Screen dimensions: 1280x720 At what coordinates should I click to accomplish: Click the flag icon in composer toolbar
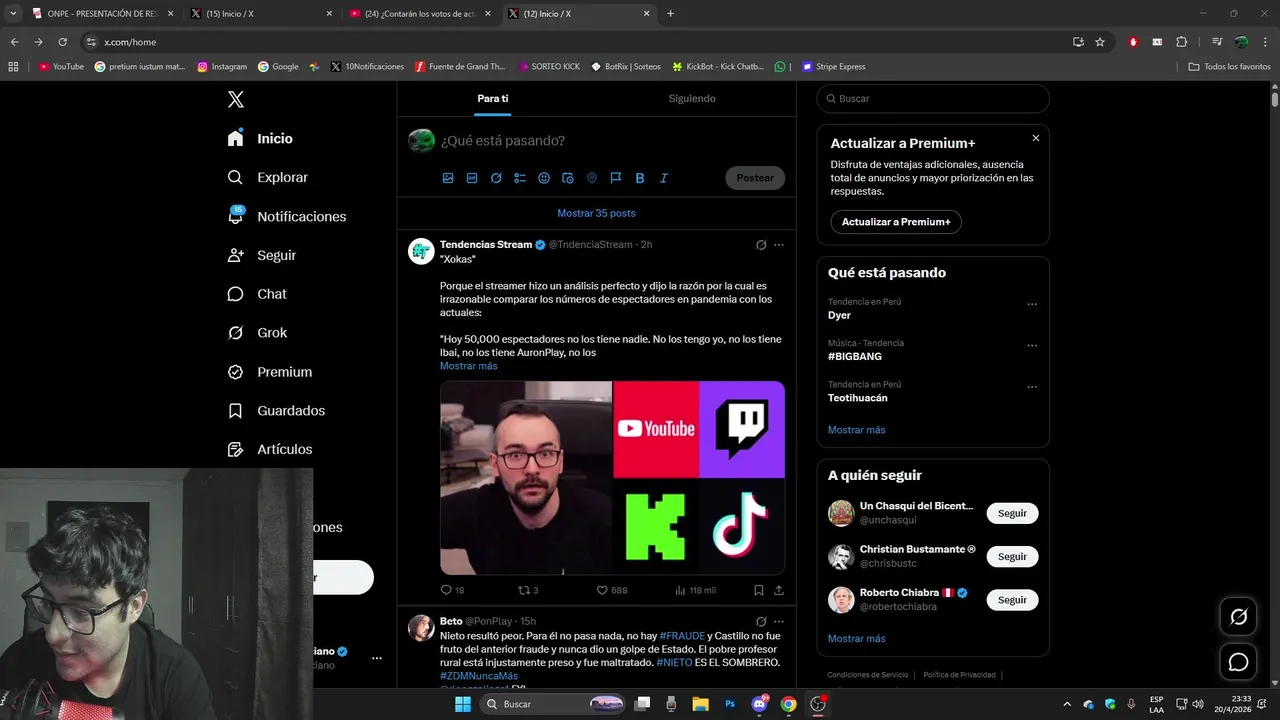tap(616, 178)
